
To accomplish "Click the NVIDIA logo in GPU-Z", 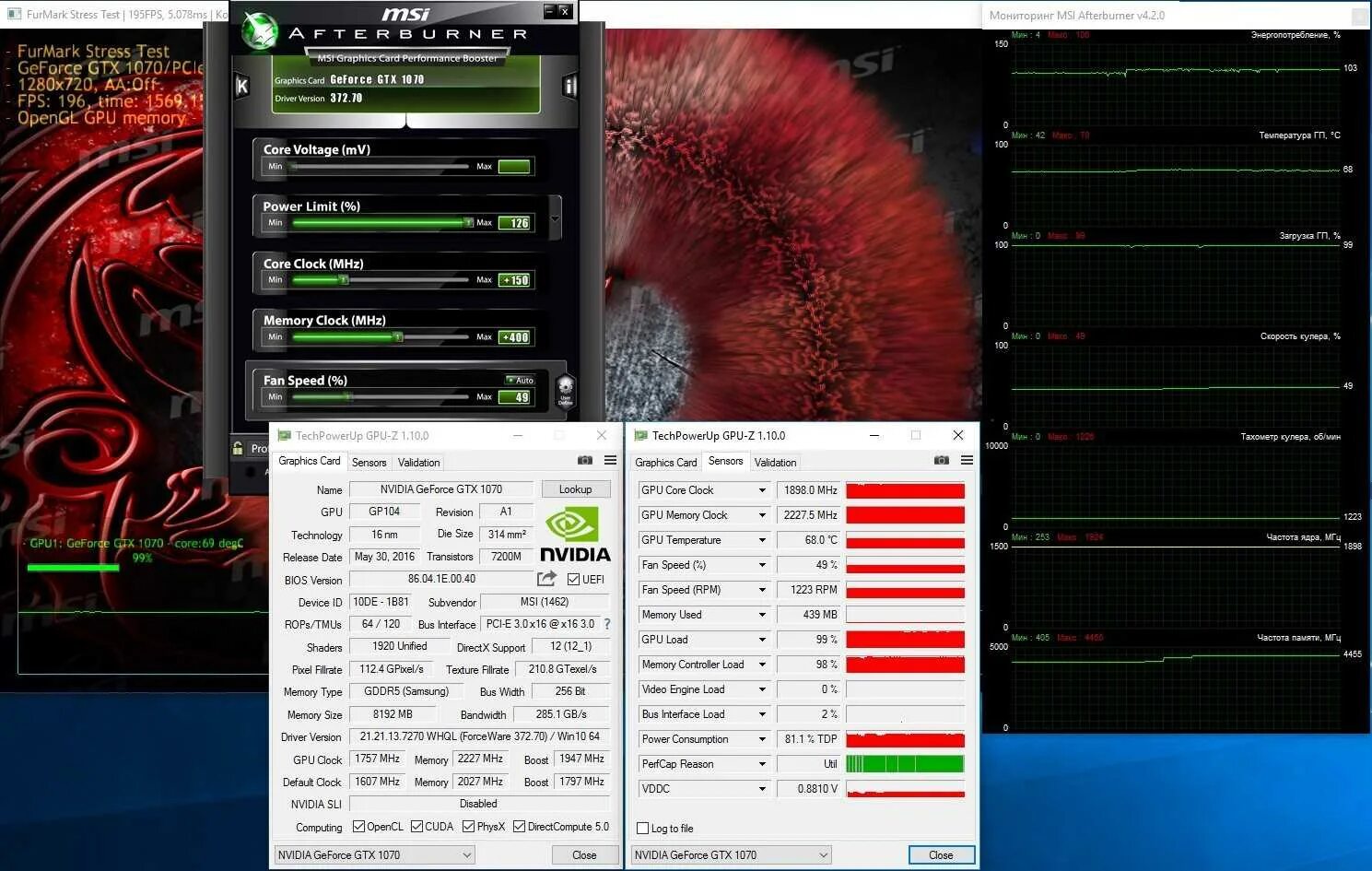I will (x=575, y=535).
